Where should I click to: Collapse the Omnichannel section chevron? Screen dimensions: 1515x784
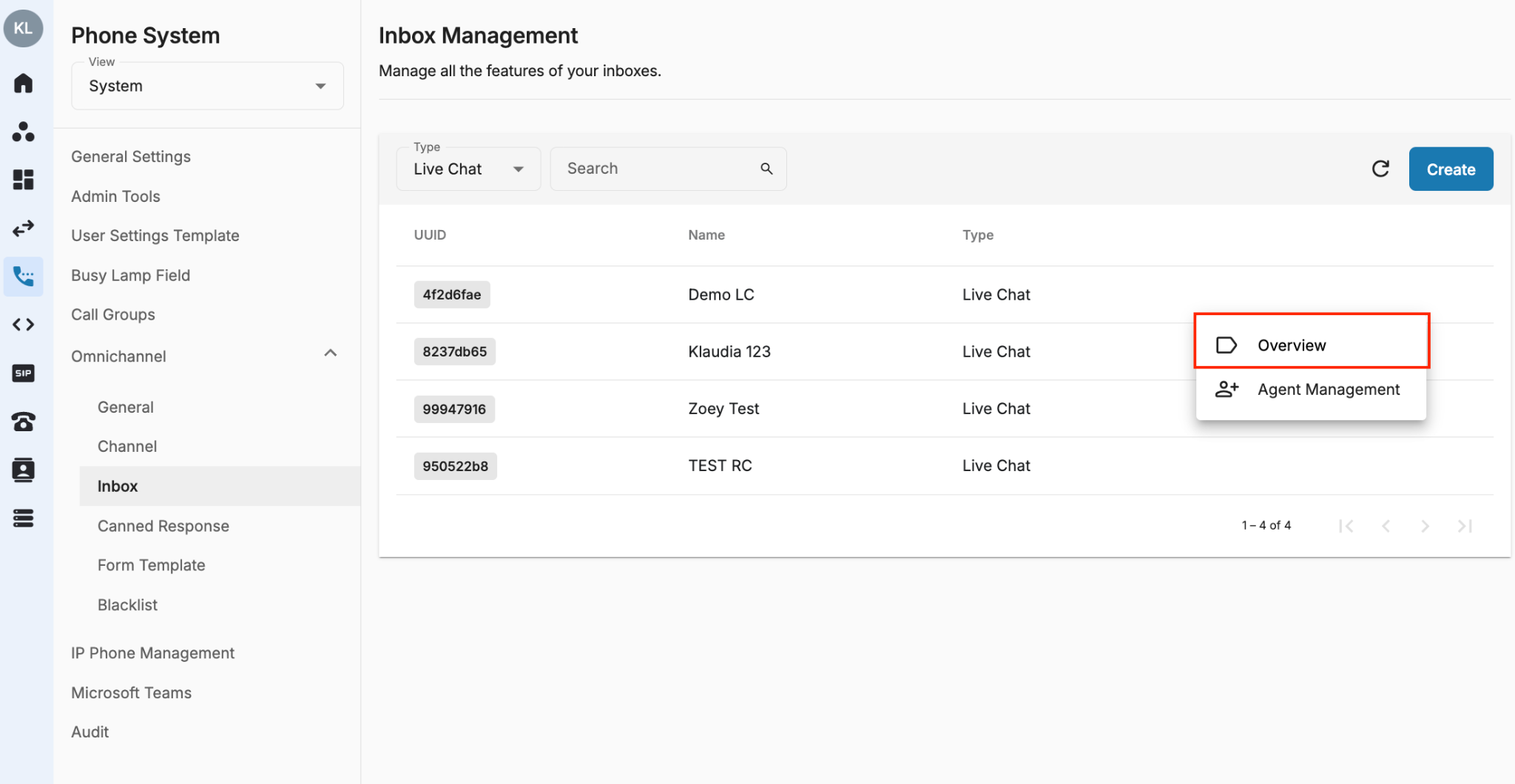click(x=331, y=354)
